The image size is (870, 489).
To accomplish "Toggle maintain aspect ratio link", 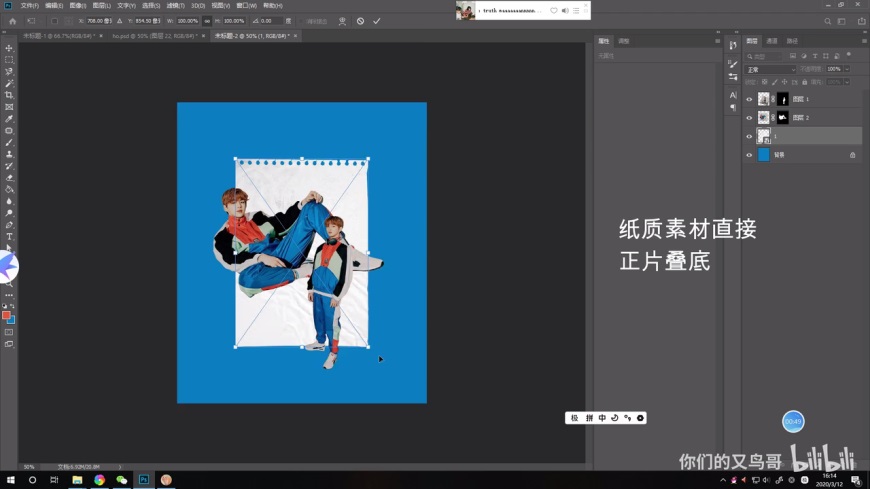I will [x=207, y=21].
